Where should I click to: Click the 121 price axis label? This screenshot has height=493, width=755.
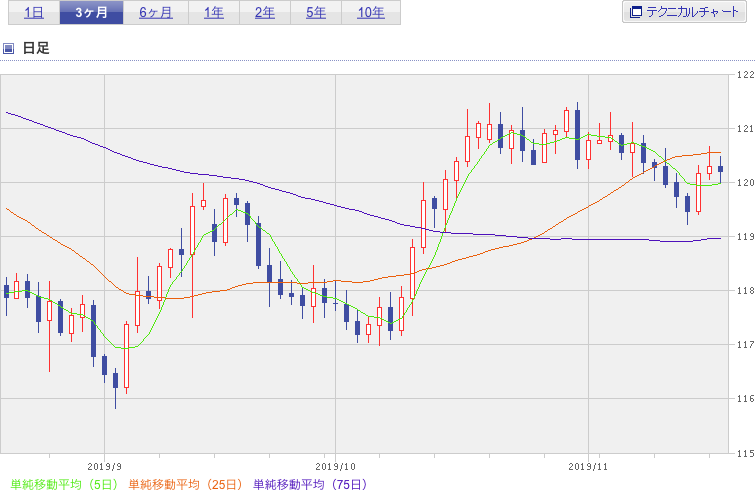745,129
